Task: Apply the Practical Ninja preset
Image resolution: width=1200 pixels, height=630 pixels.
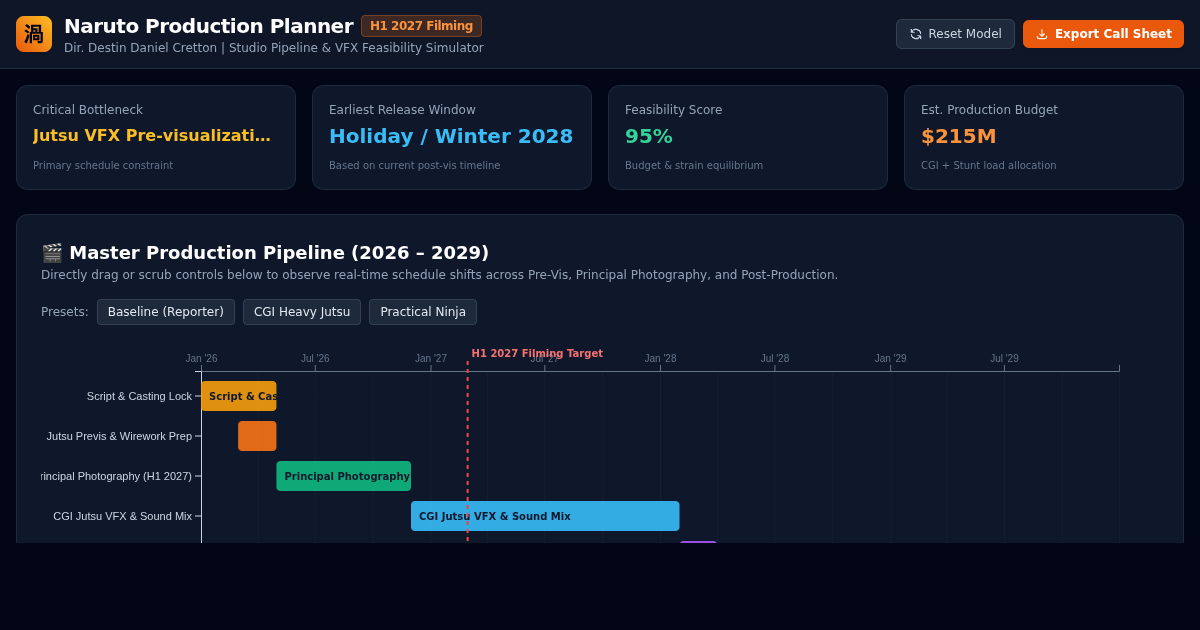Action: click(x=423, y=312)
